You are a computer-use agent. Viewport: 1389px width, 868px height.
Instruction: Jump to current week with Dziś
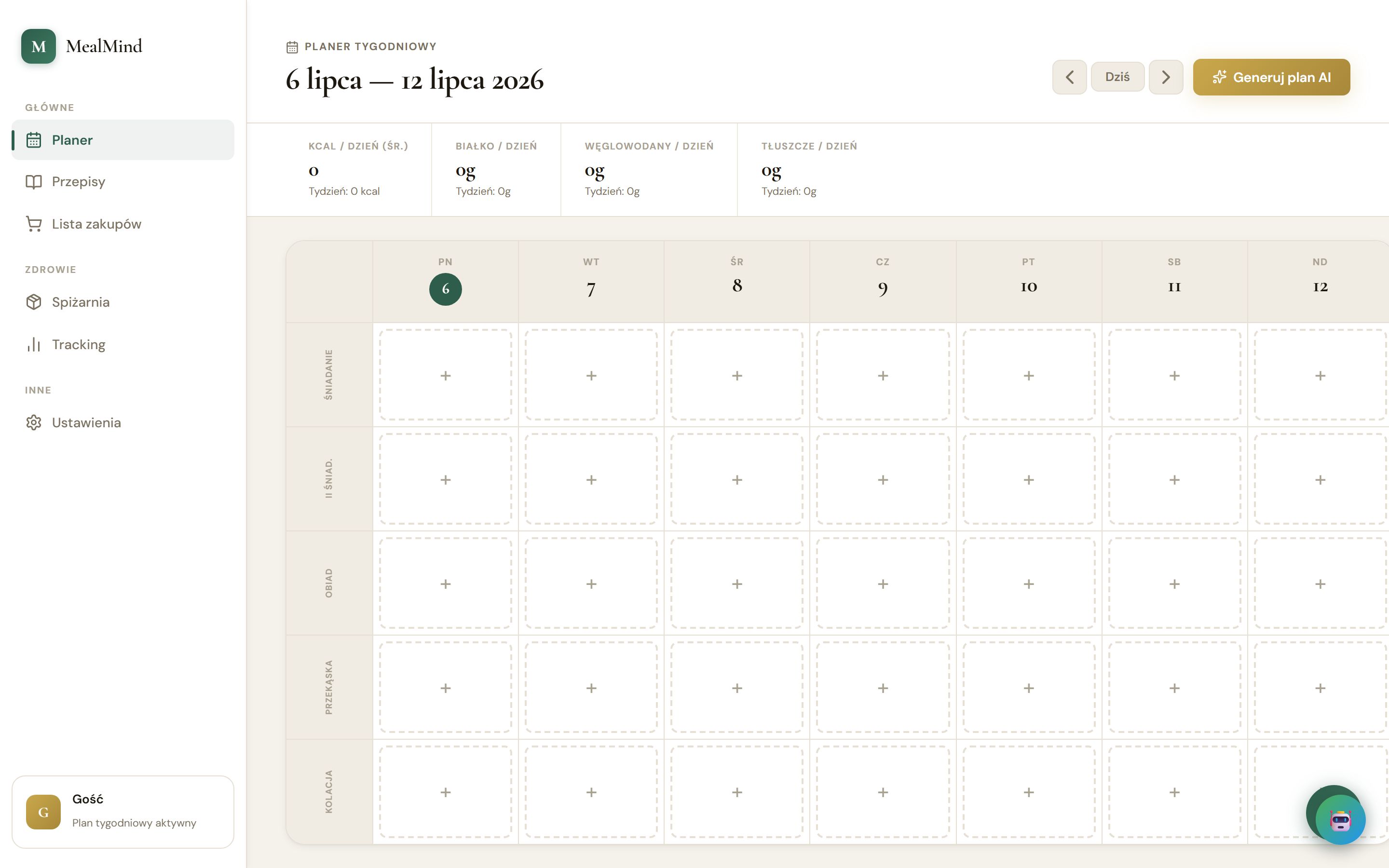click(x=1117, y=77)
